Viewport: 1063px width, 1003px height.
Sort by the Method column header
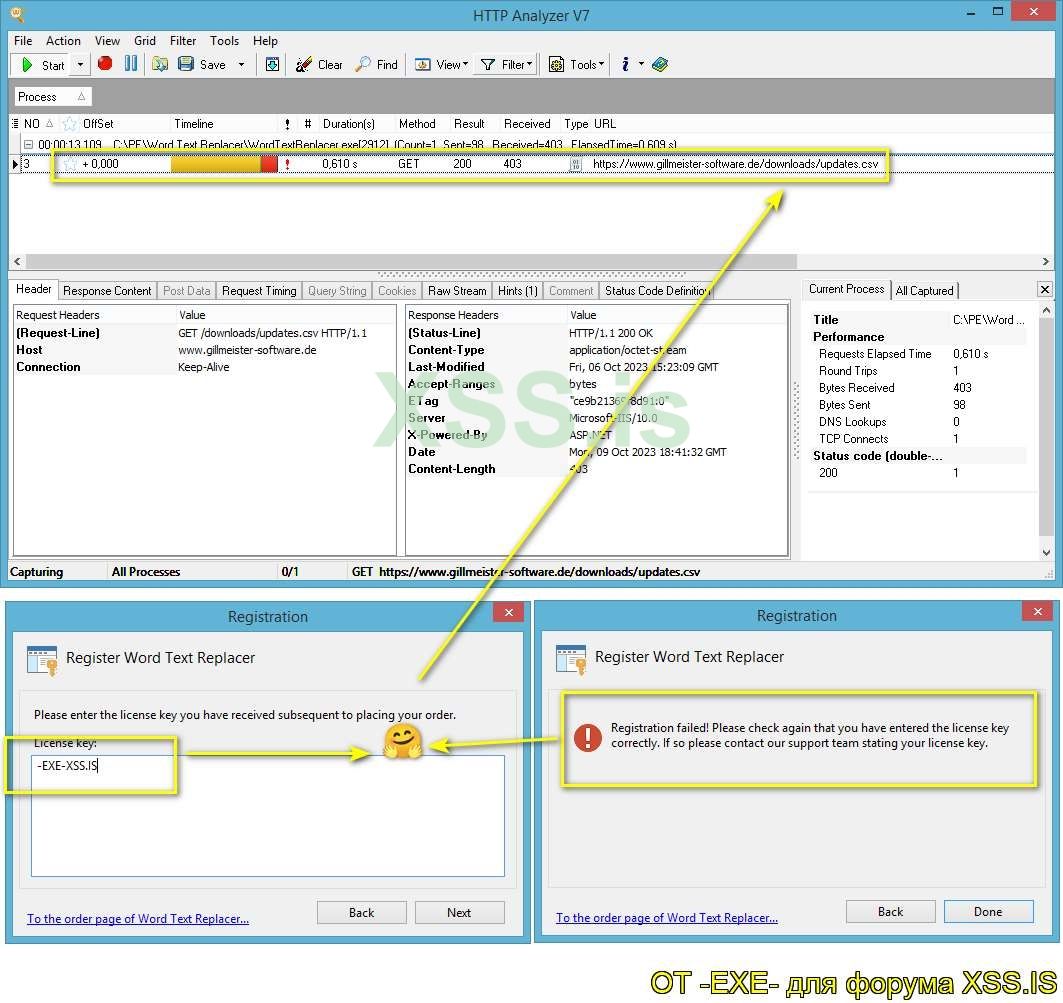(x=417, y=124)
